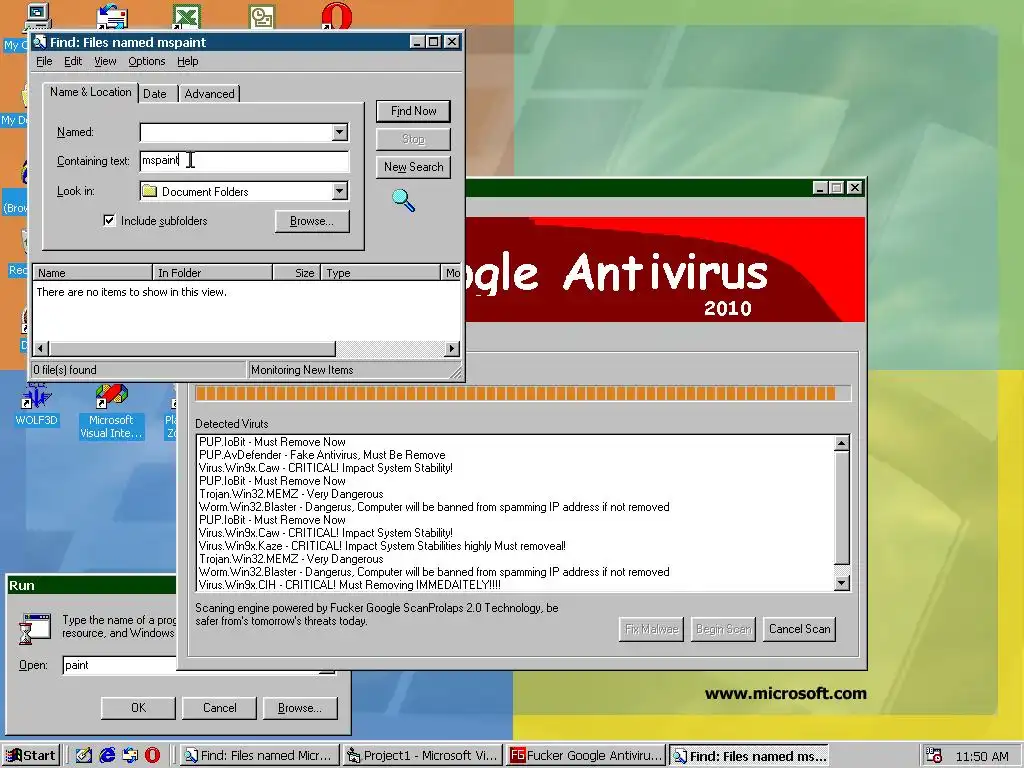
Task: Open the Options menu in Find window
Action: coord(146,61)
